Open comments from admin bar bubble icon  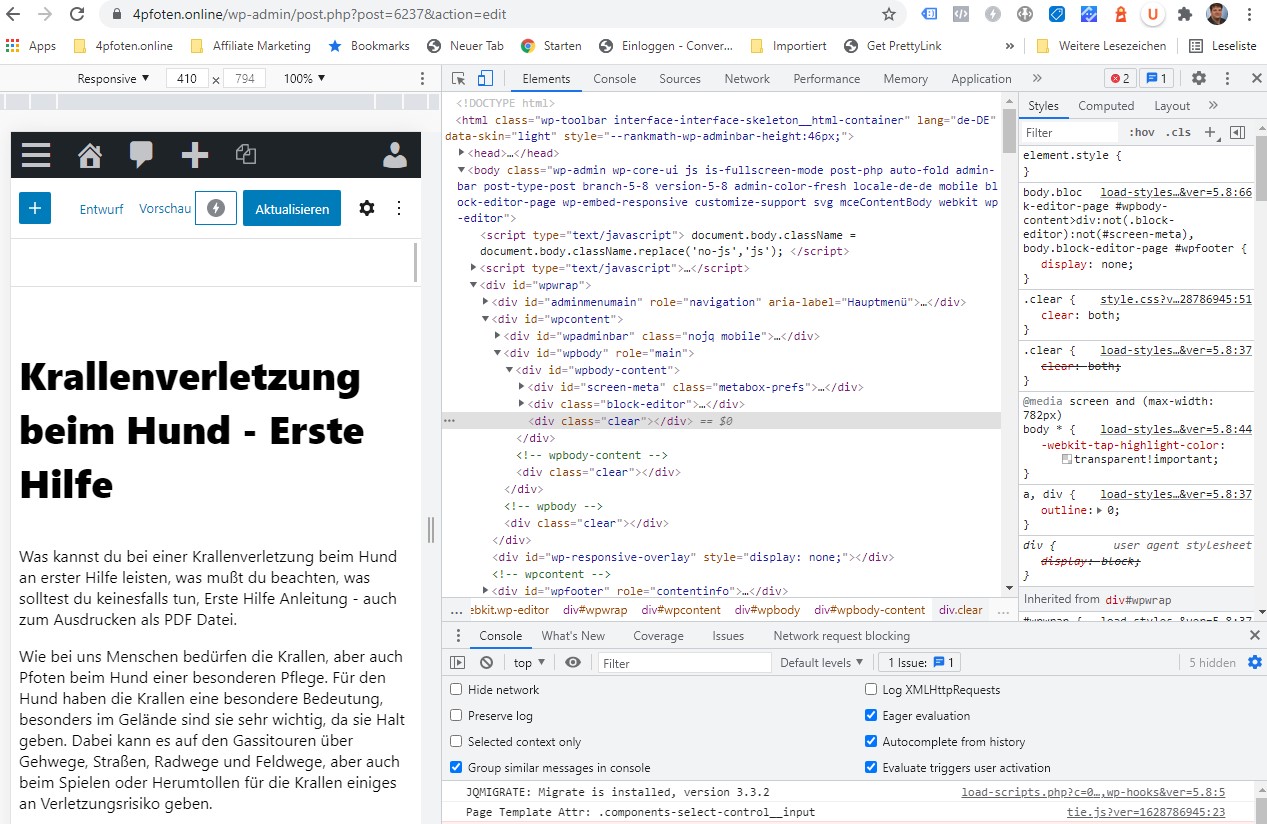[x=142, y=155]
